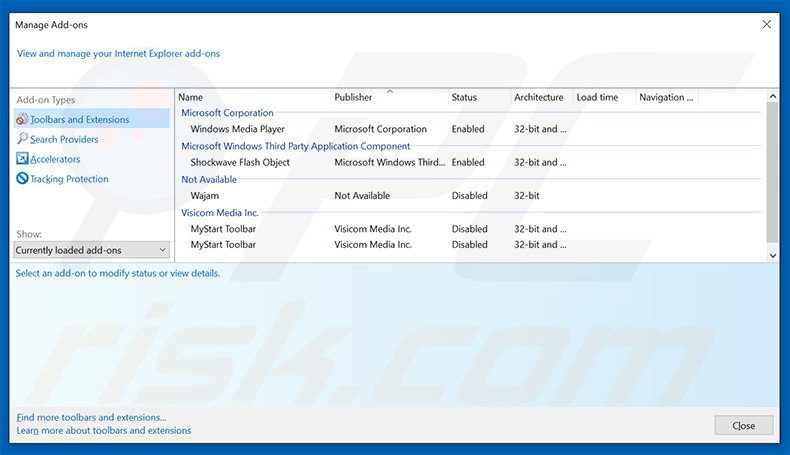The height and width of the screenshot is (455, 790).
Task: Click Enabled status of Windows Media Player
Action: pos(468,129)
